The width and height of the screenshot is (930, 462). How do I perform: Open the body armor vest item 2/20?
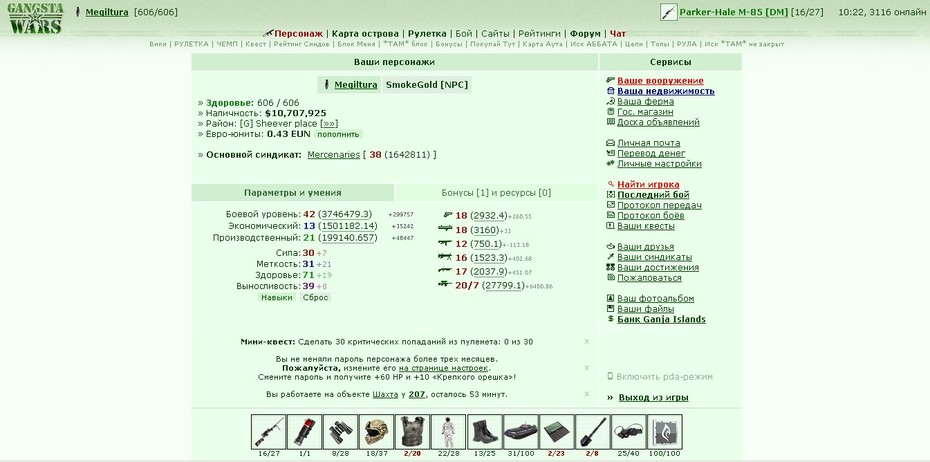(x=412, y=432)
